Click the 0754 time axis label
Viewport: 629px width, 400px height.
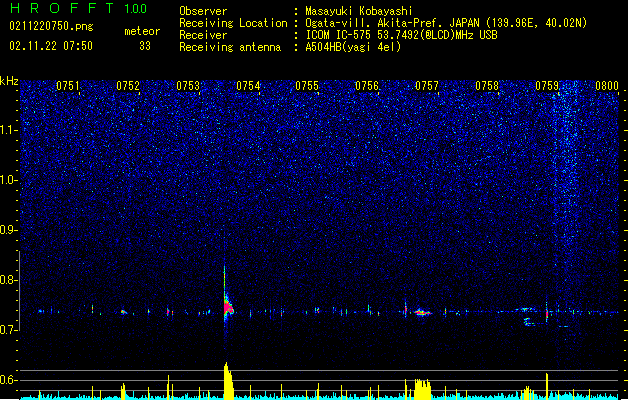coord(248,86)
